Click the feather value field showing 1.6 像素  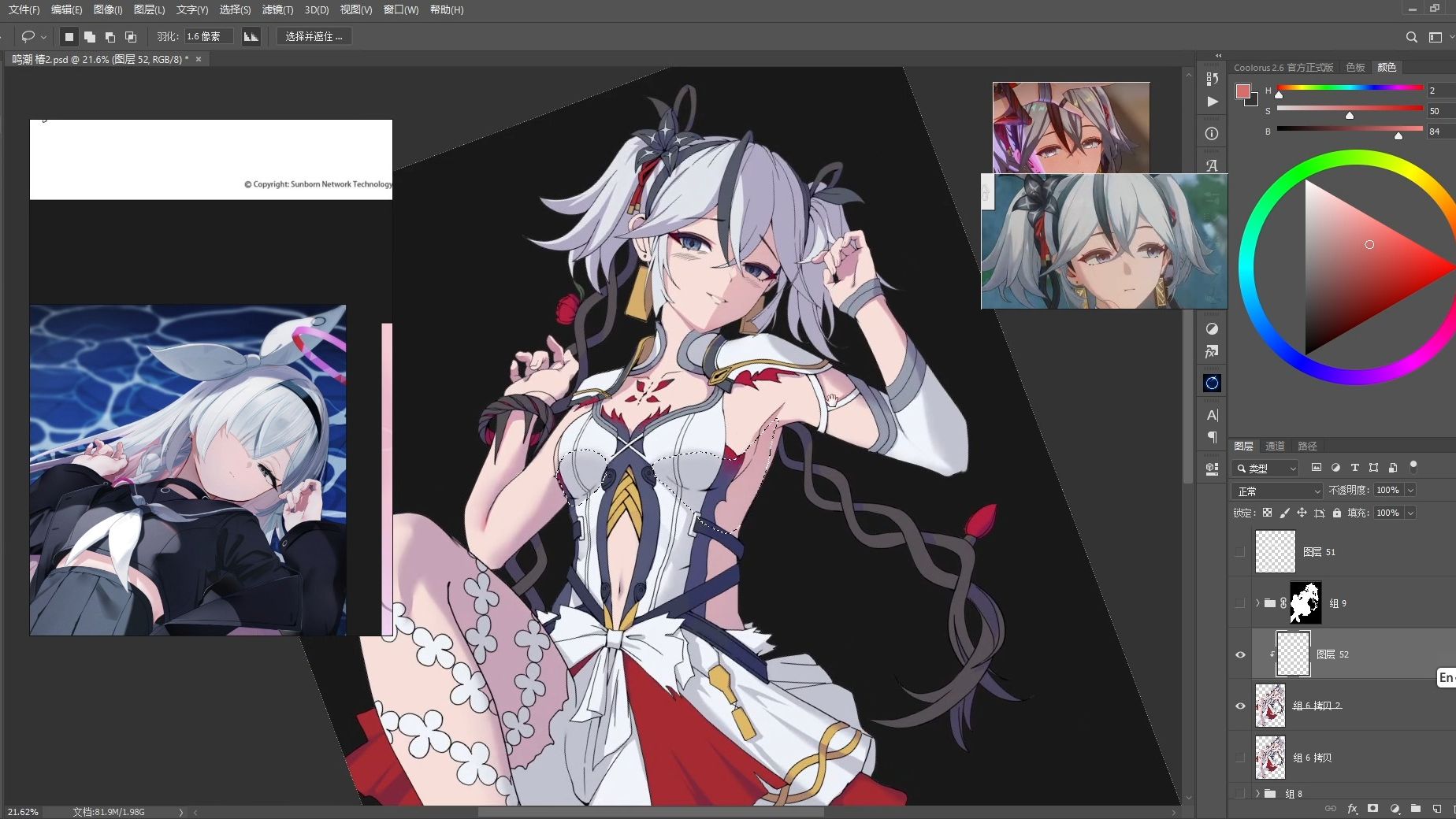coord(208,37)
